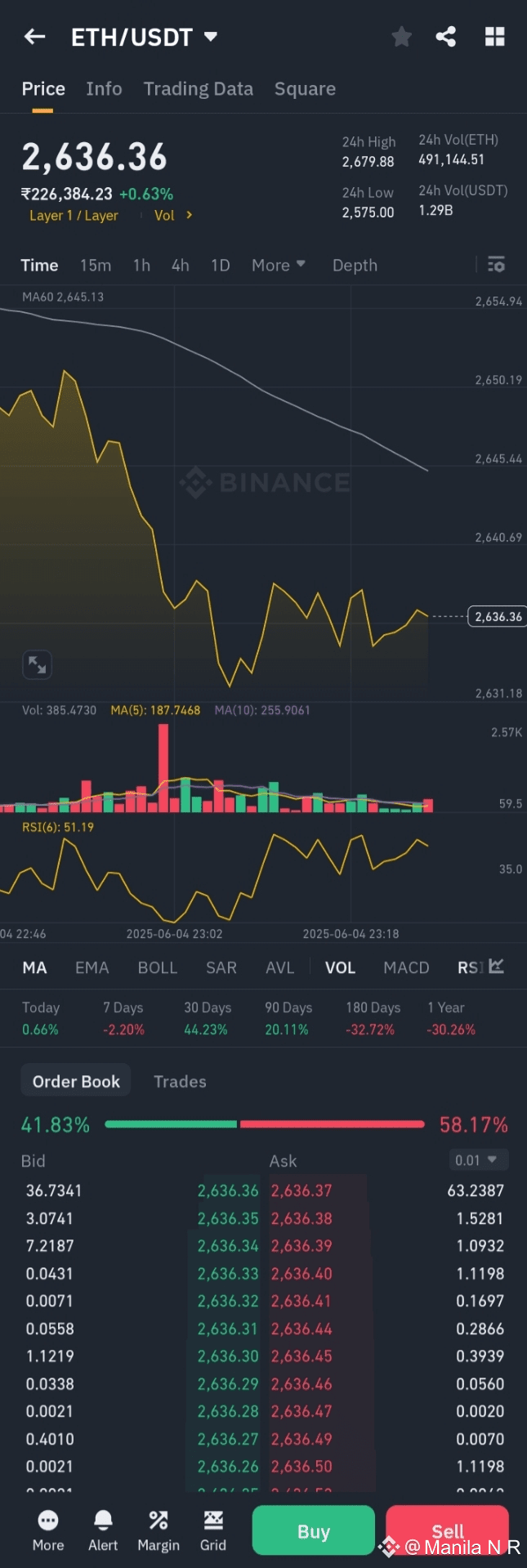Image resolution: width=527 pixels, height=1568 pixels.
Task: Open the ETH/USDT pair dropdown
Action: (x=210, y=37)
